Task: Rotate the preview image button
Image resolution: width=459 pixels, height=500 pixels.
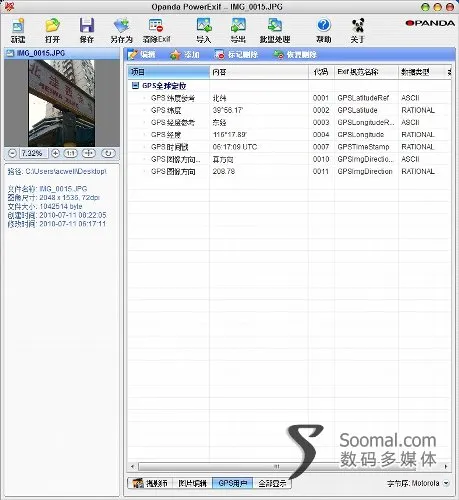Action: pos(108,153)
